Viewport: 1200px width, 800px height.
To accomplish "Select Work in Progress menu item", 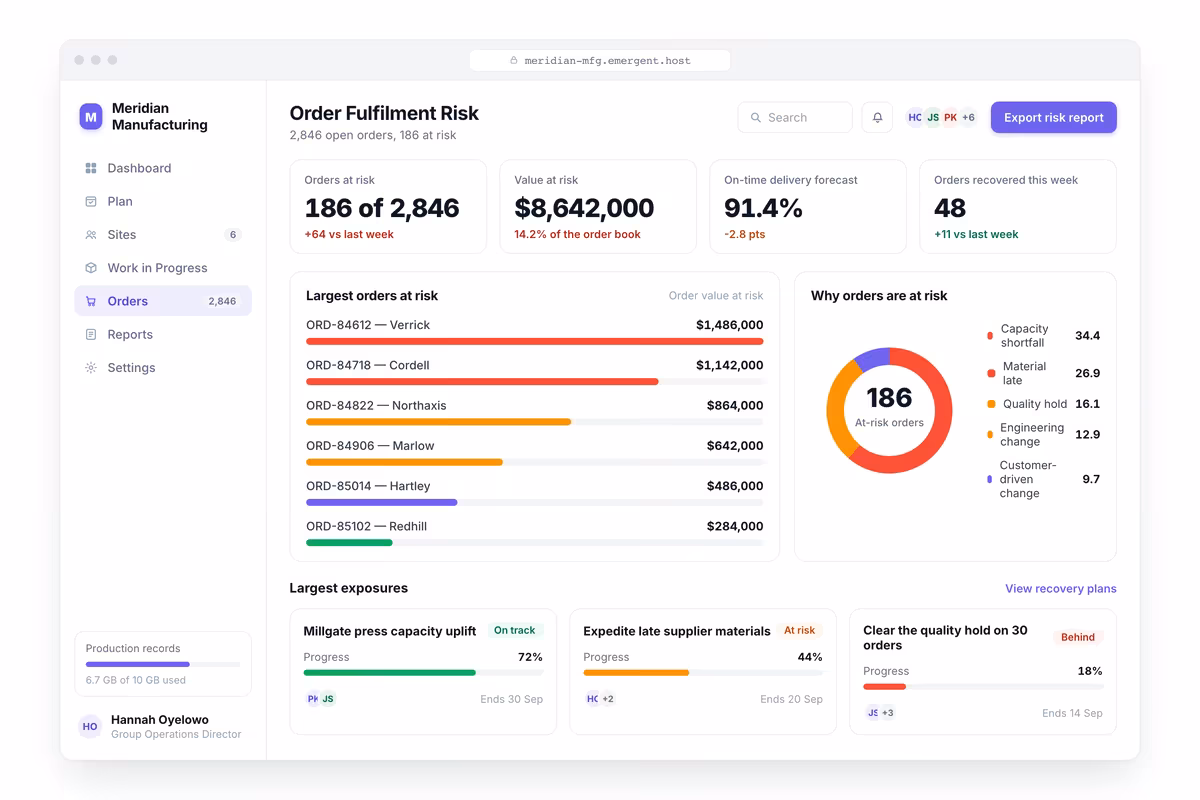I will pos(163,268).
